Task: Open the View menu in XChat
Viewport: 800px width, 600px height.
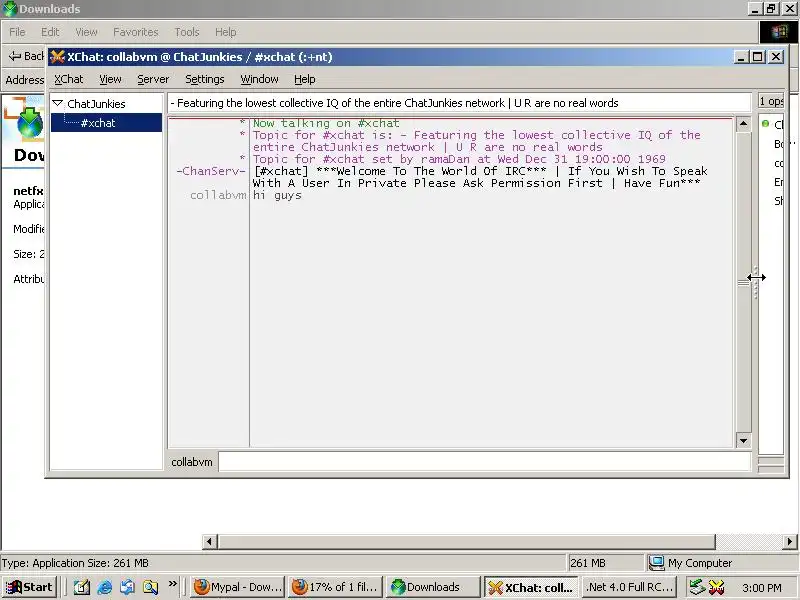Action: pos(110,79)
